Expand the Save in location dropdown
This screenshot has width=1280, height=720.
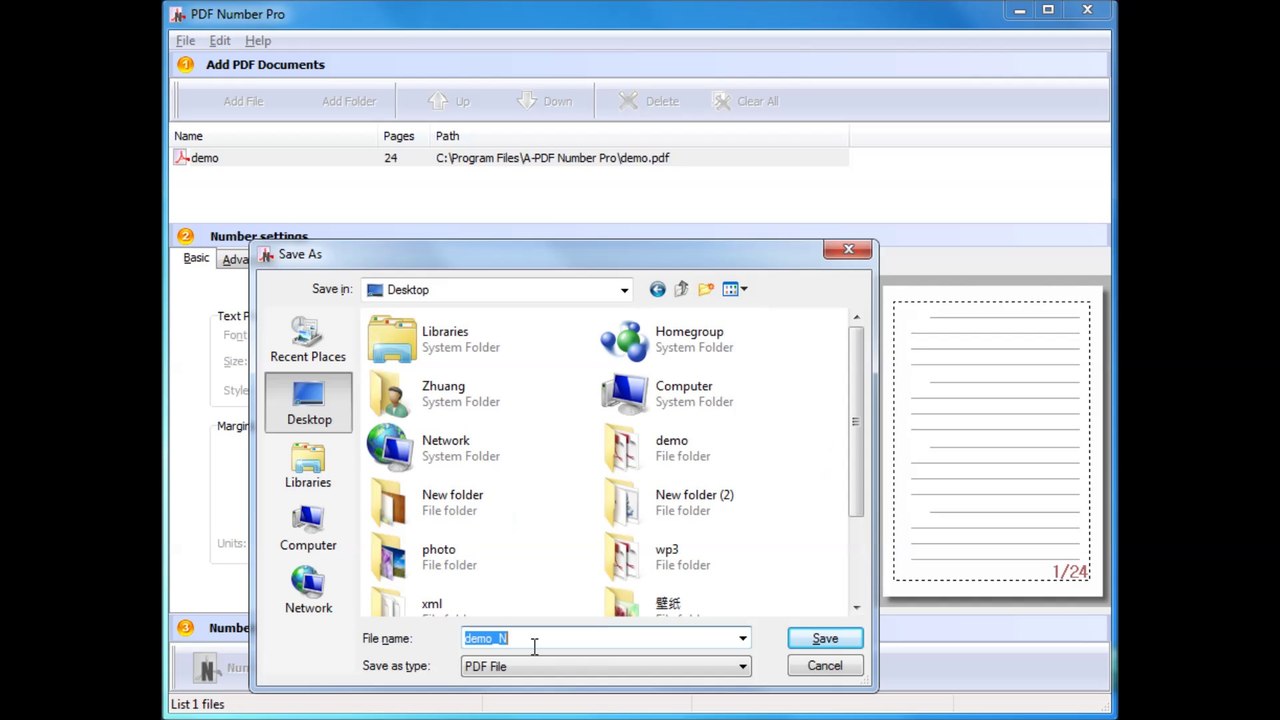click(624, 290)
